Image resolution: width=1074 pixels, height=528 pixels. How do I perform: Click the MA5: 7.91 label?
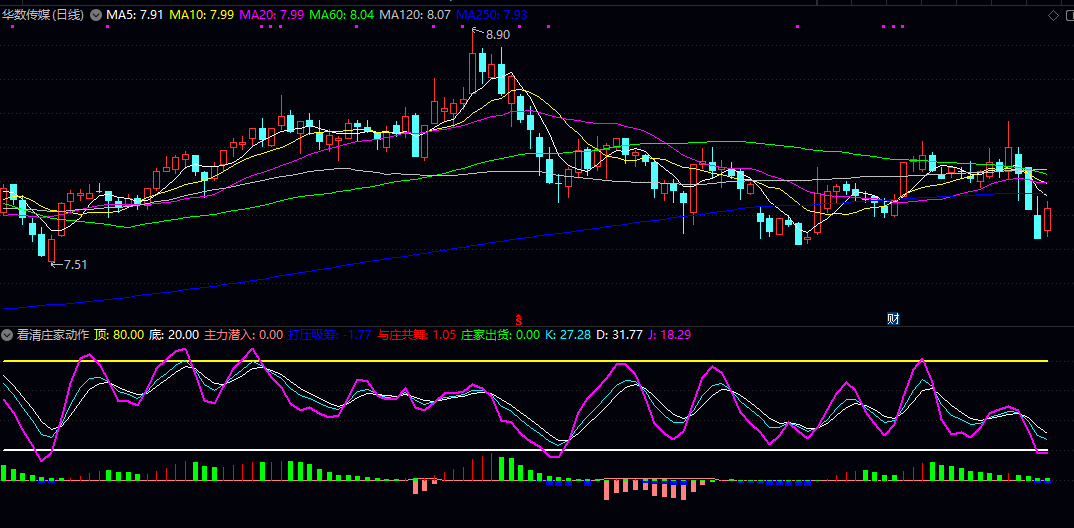point(134,16)
